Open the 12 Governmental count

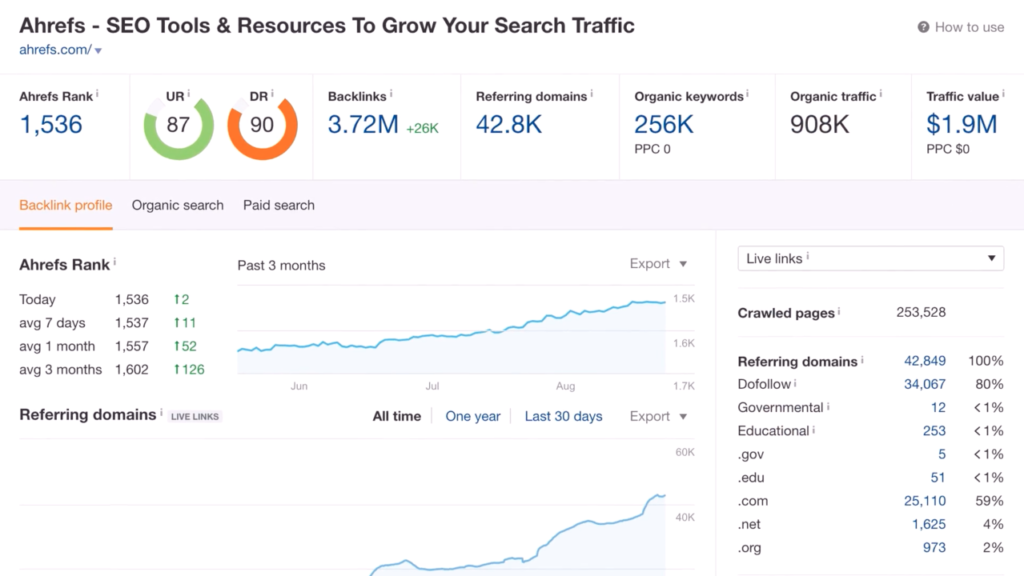click(x=938, y=408)
